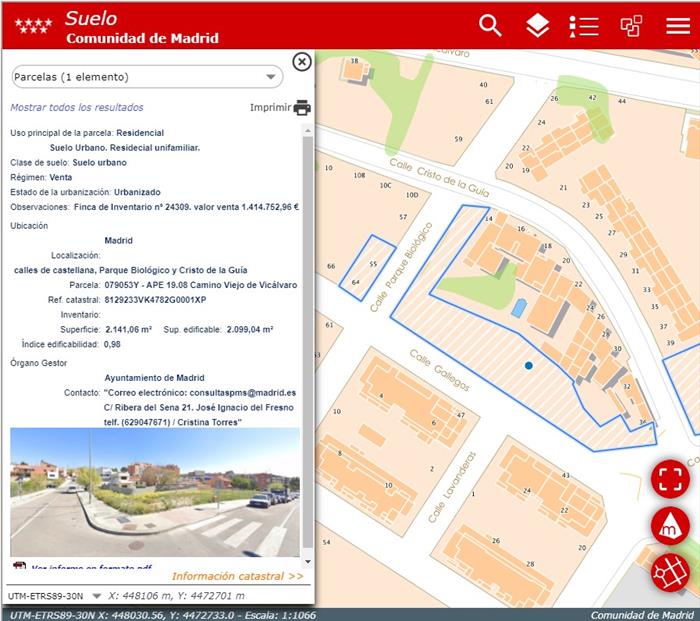This screenshot has height=621, width=700.
Task: Expand the Parcelas (1 elemento) dropdown
Action: pyautogui.click(x=148, y=77)
